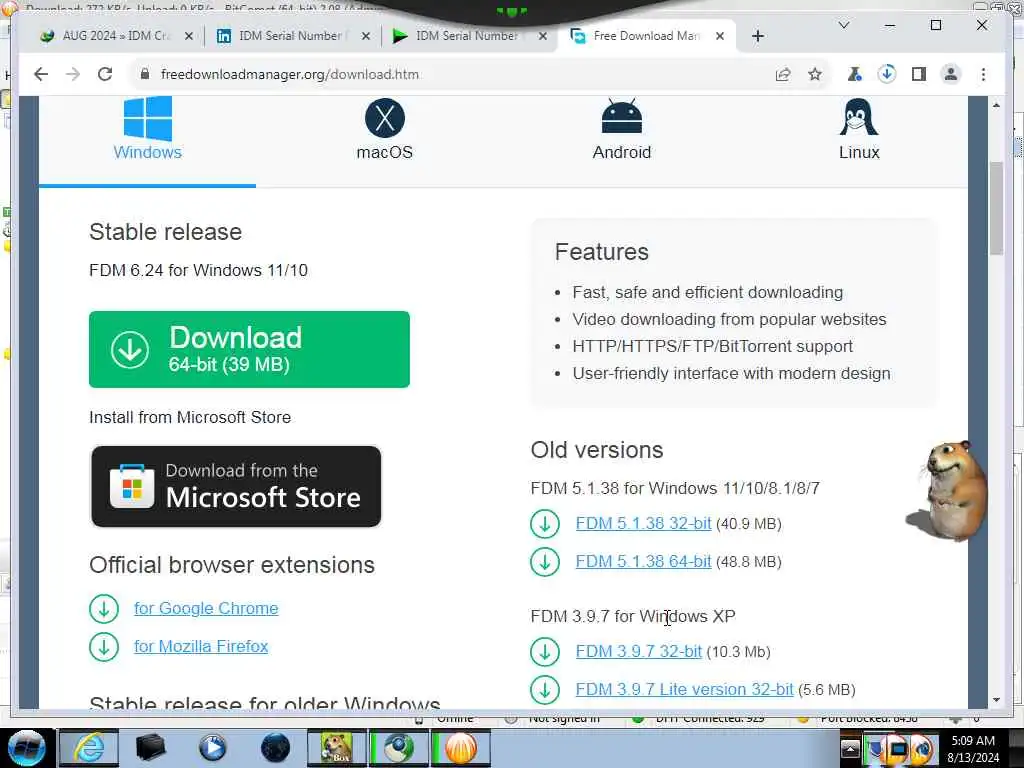1024x768 pixels.
Task: Select the Android platform tab
Action: (622, 129)
